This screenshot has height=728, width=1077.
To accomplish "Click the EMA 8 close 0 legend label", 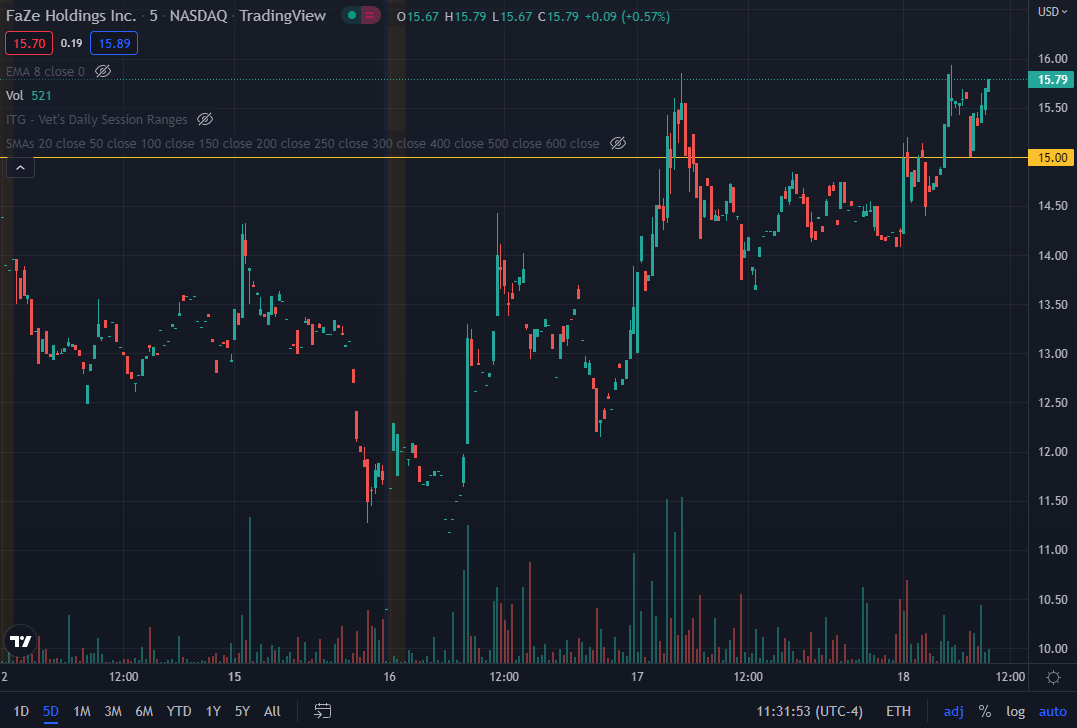I will 45,71.
